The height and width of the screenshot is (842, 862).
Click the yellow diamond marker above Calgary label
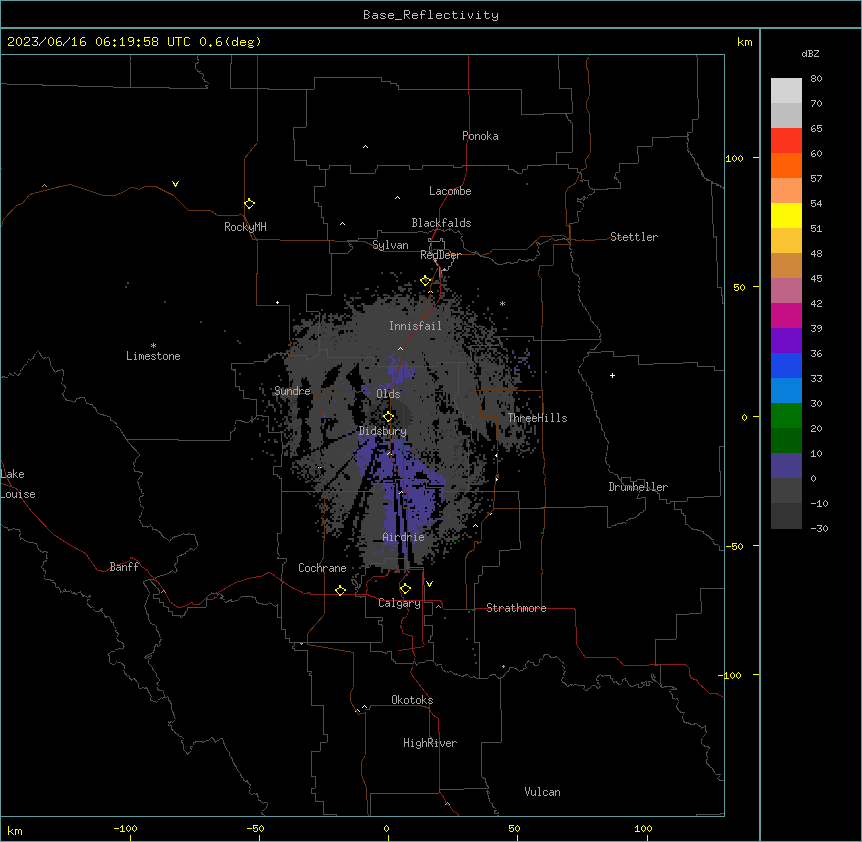(405, 589)
